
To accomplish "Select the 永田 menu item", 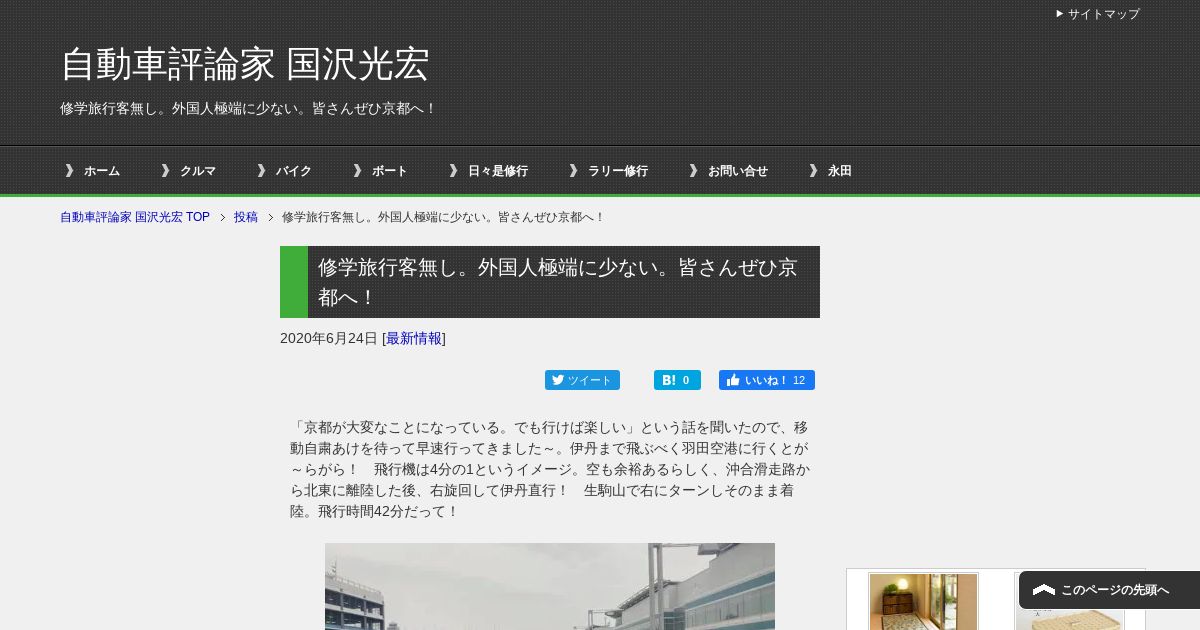I will pos(840,171).
